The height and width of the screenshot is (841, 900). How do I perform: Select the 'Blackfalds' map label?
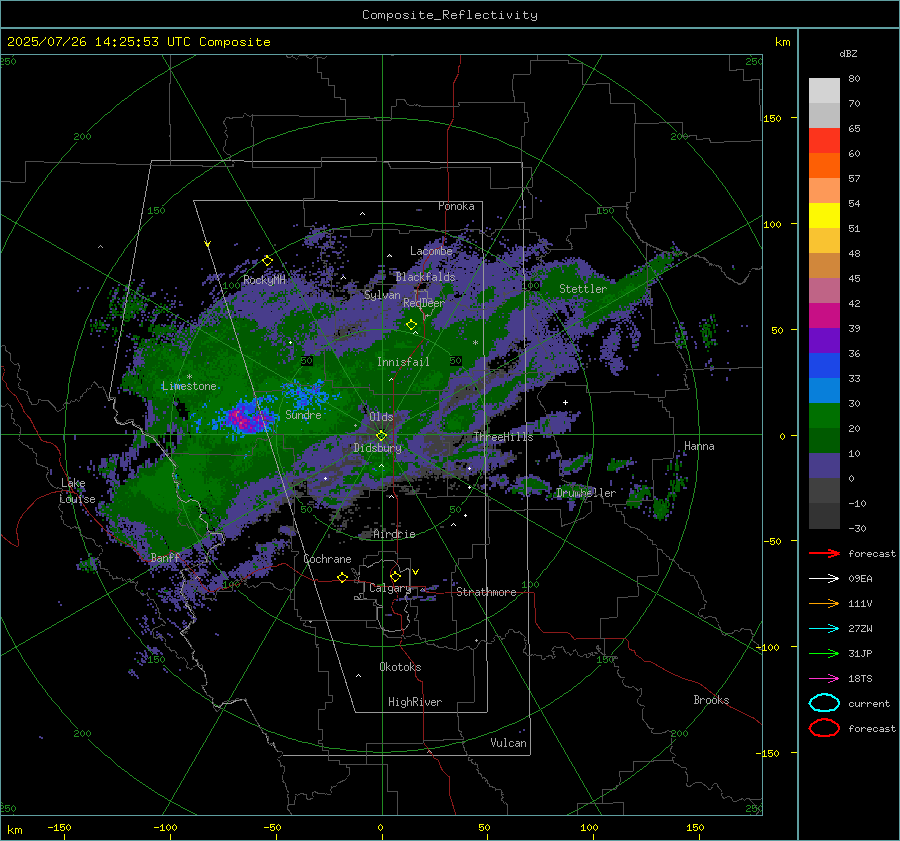click(x=425, y=277)
